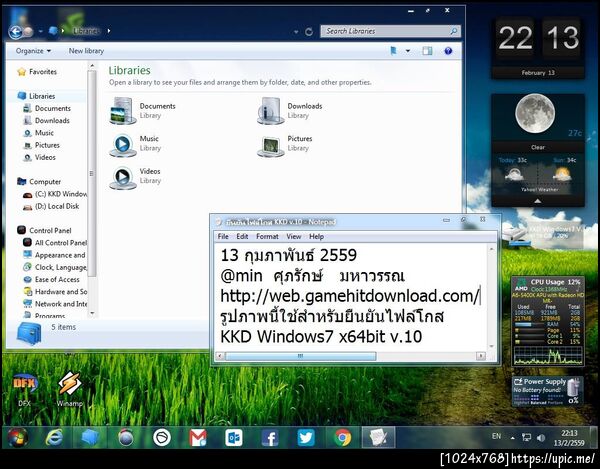This screenshot has width=600, height=469.
Task: Click the CPU Usage gadget
Action: click(x=548, y=321)
